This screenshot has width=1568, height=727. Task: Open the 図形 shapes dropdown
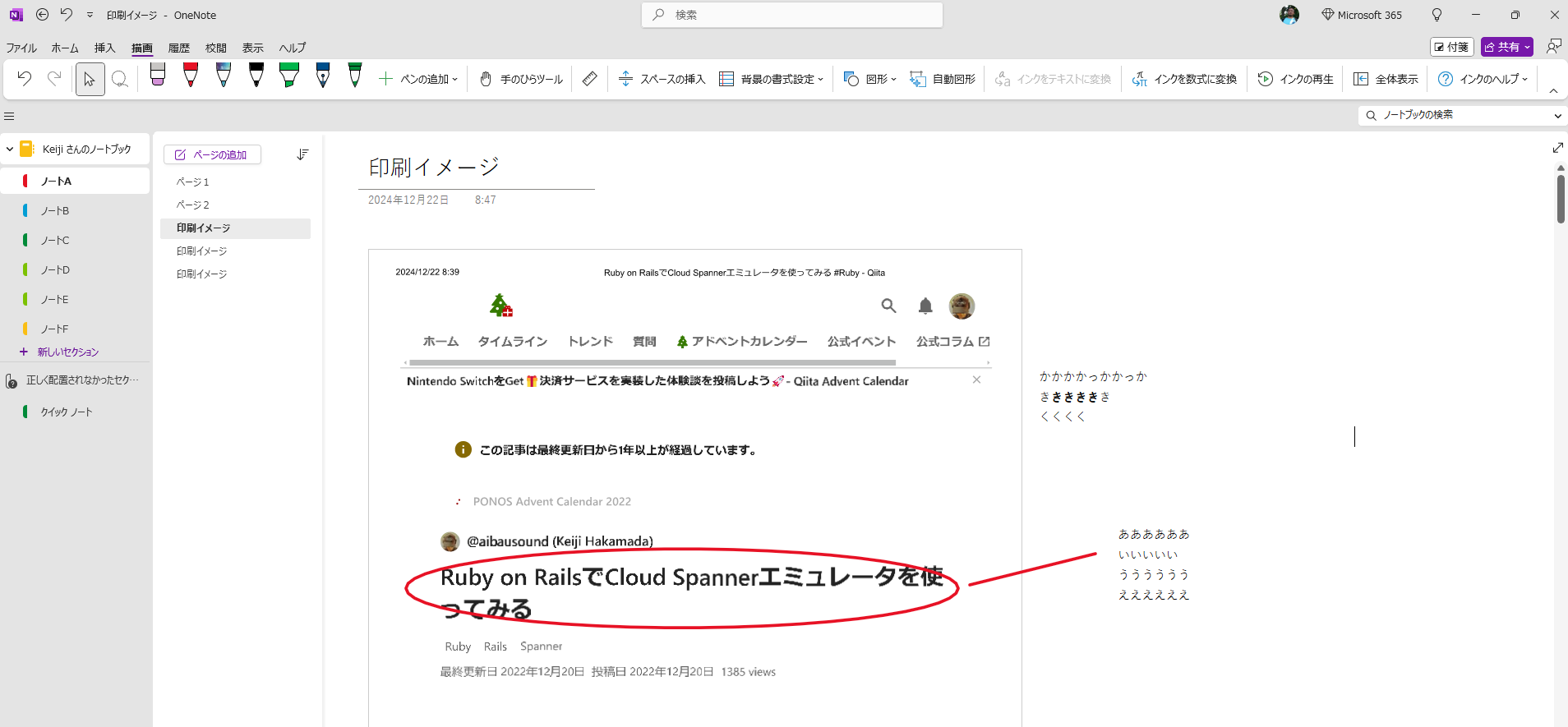[869, 79]
